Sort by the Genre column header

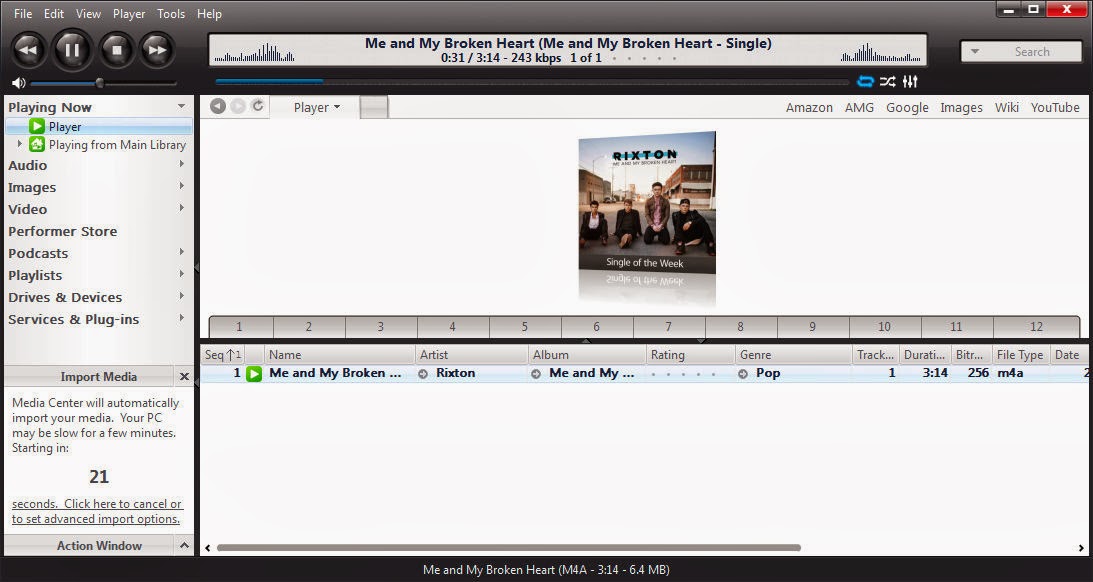[x=793, y=355]
